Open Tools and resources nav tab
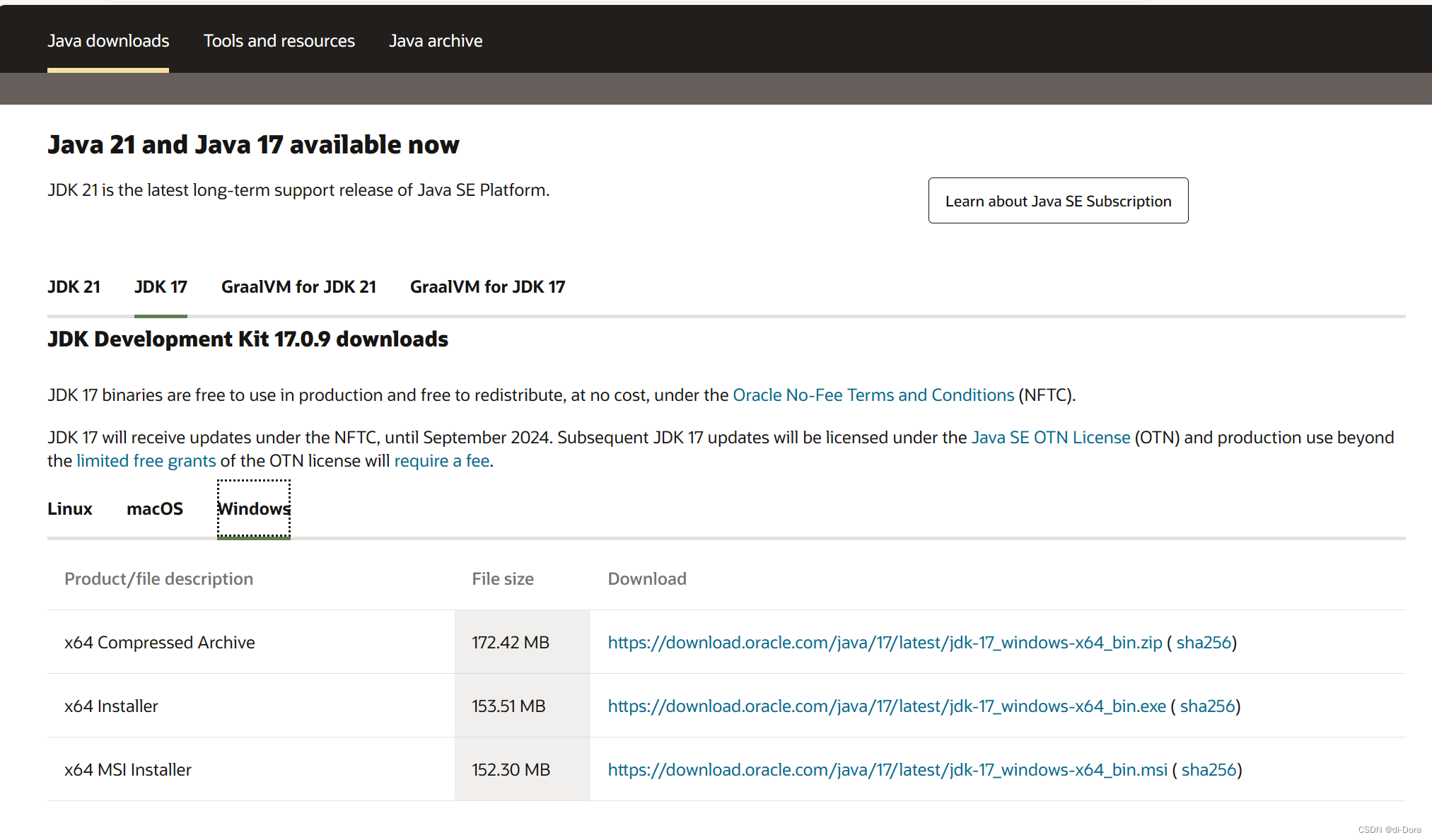 [x=279, y=41]
